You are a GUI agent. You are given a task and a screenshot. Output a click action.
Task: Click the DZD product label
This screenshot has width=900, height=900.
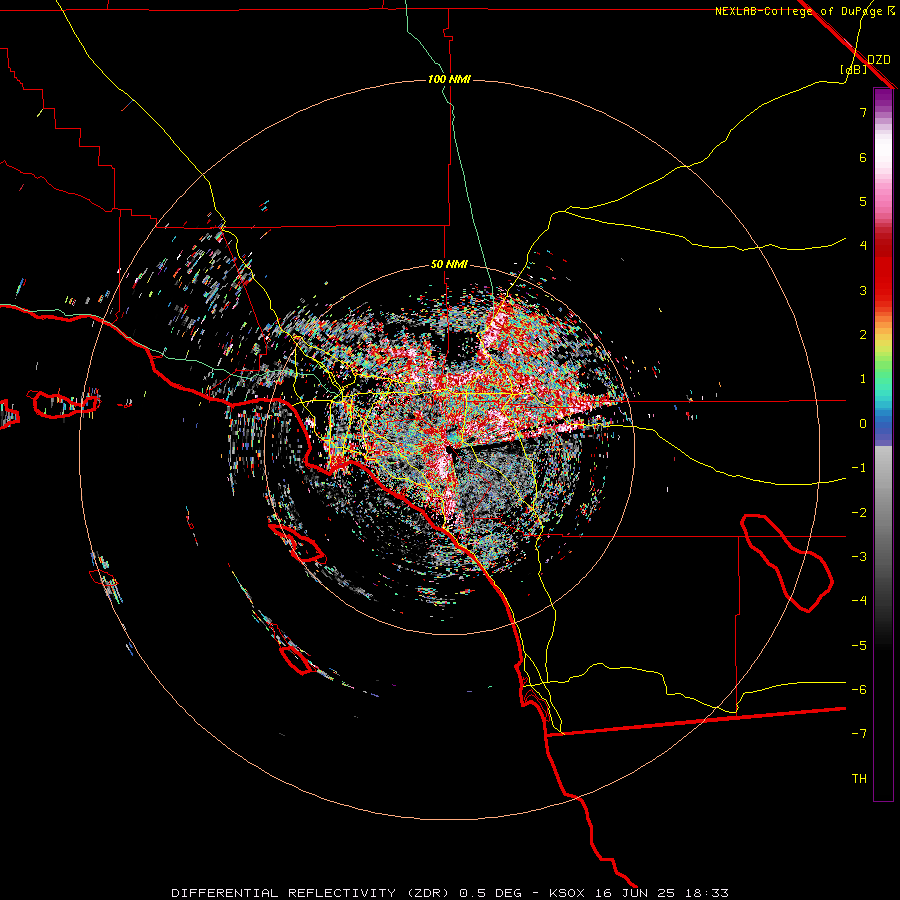point(879,60)
